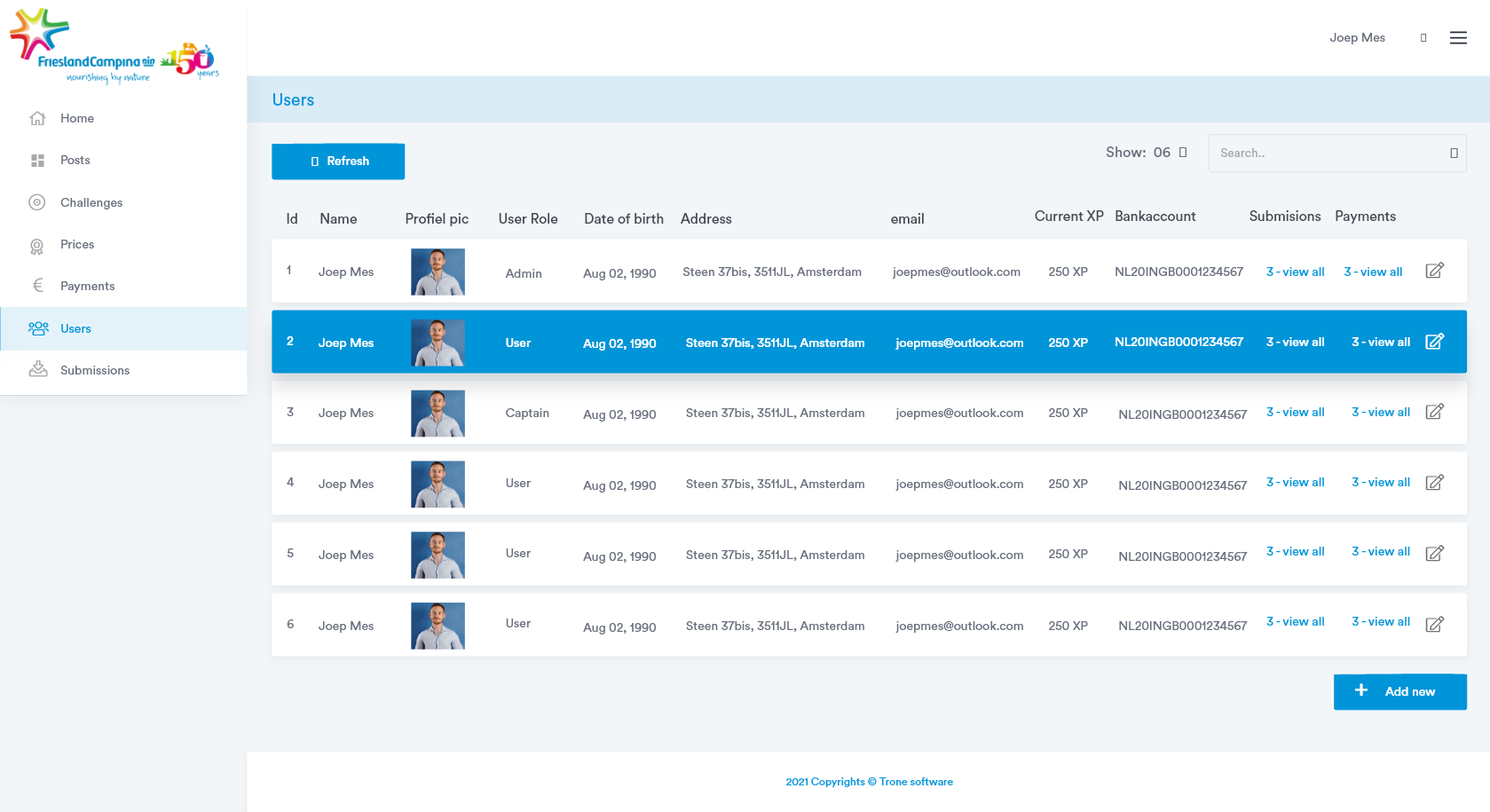1490x812 pixels.
Task: Focus the Search input field
Action: 1327,154
